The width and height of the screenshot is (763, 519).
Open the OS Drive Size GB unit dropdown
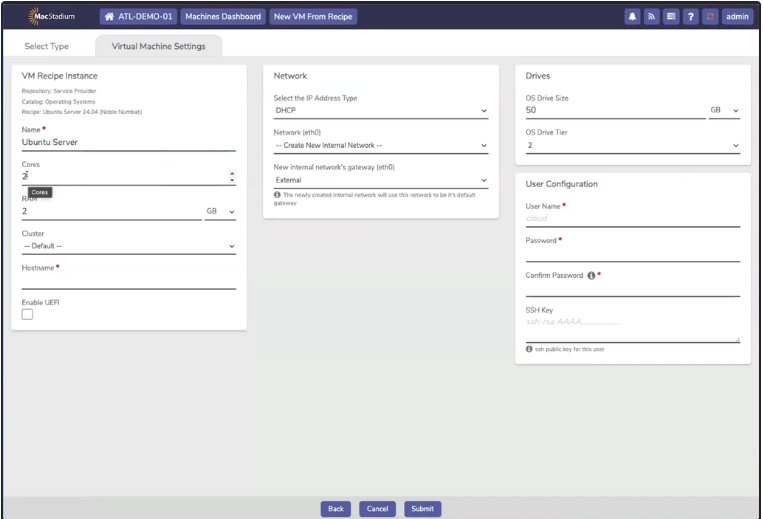click(x=724, y=110)
